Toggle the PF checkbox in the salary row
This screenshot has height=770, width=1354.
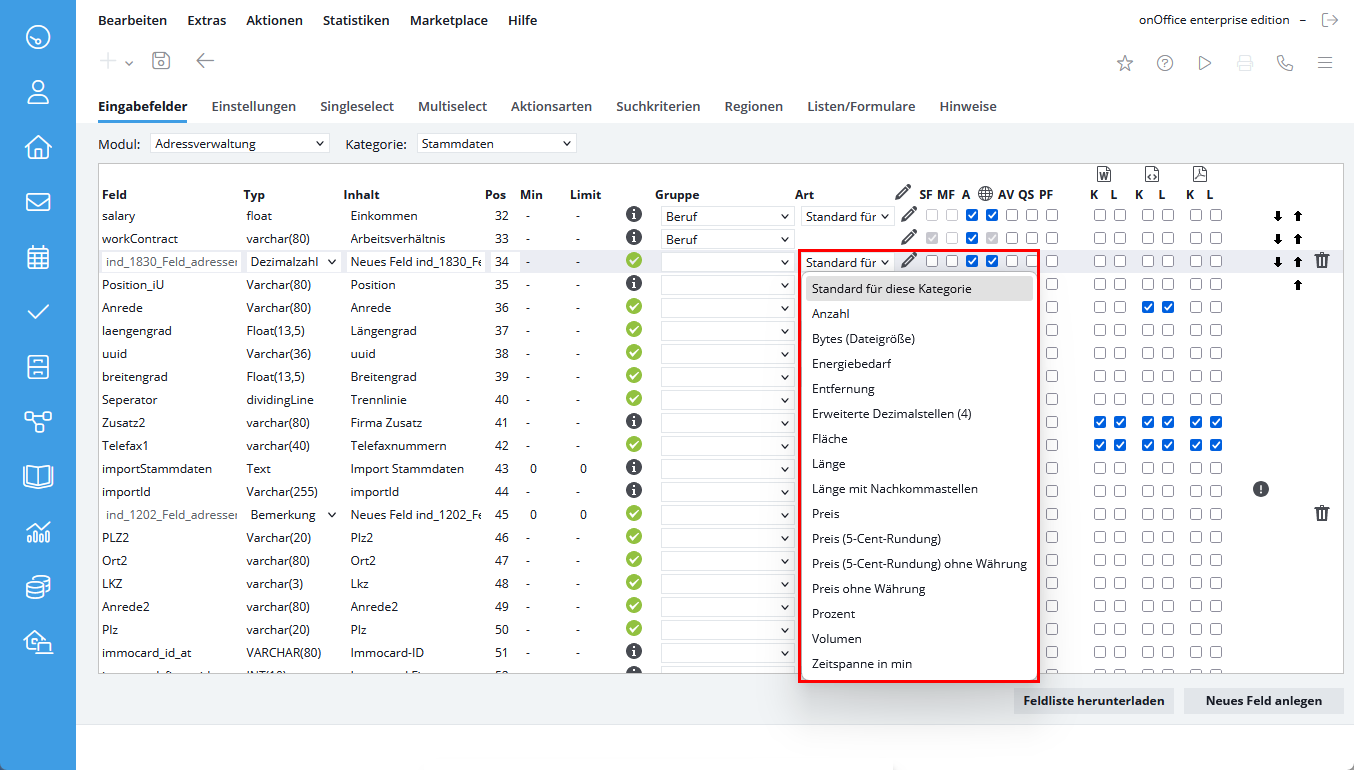pos(1052,215)
